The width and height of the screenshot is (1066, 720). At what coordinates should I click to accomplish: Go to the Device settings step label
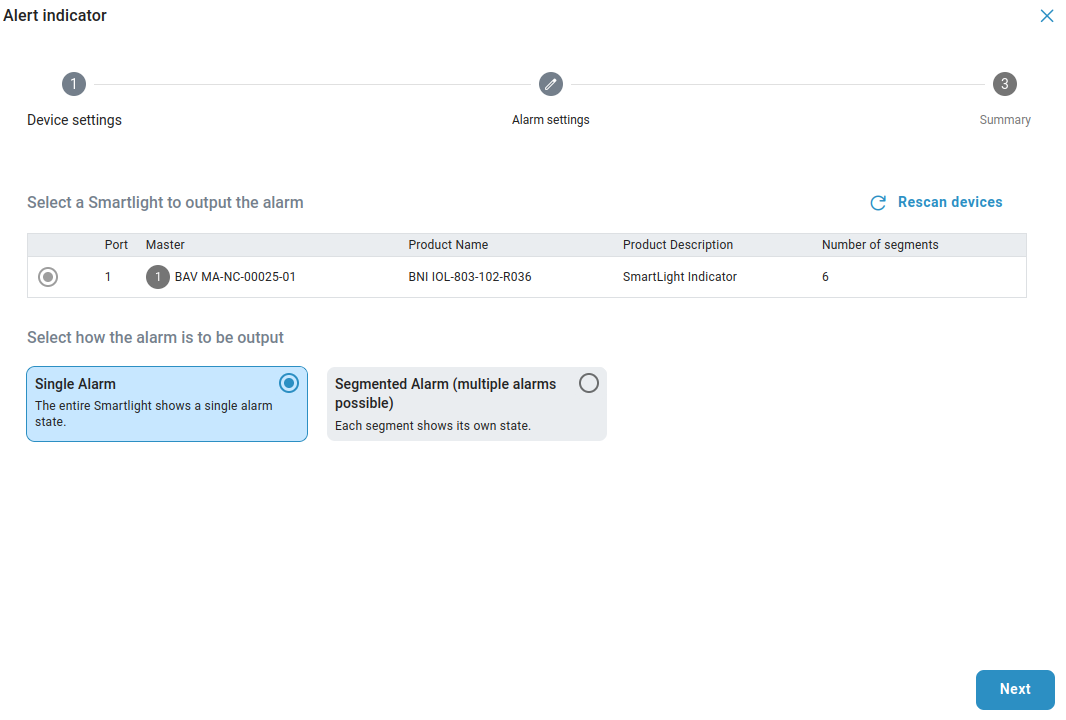coord(74,120)
